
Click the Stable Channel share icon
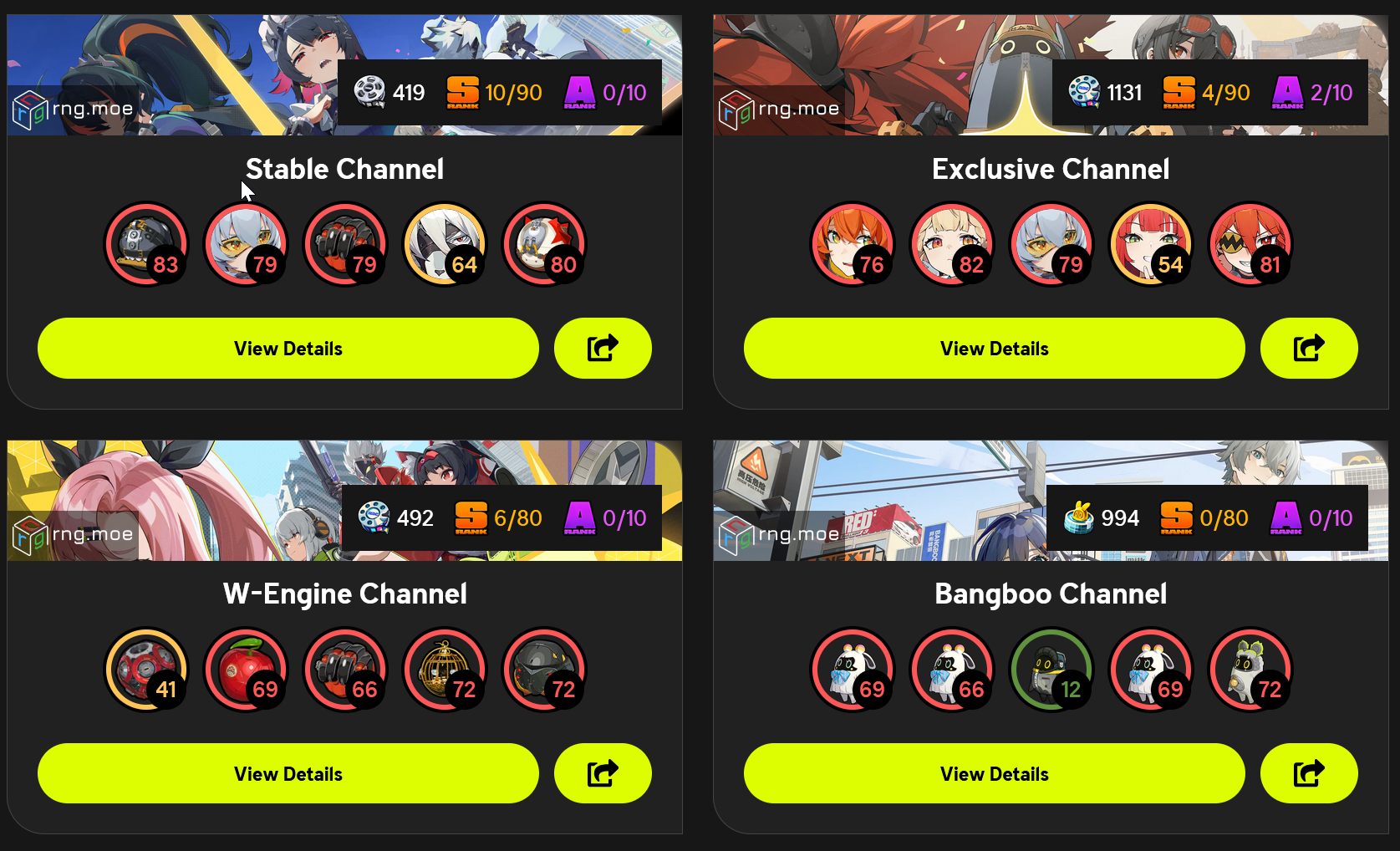[x=603, y=348]
